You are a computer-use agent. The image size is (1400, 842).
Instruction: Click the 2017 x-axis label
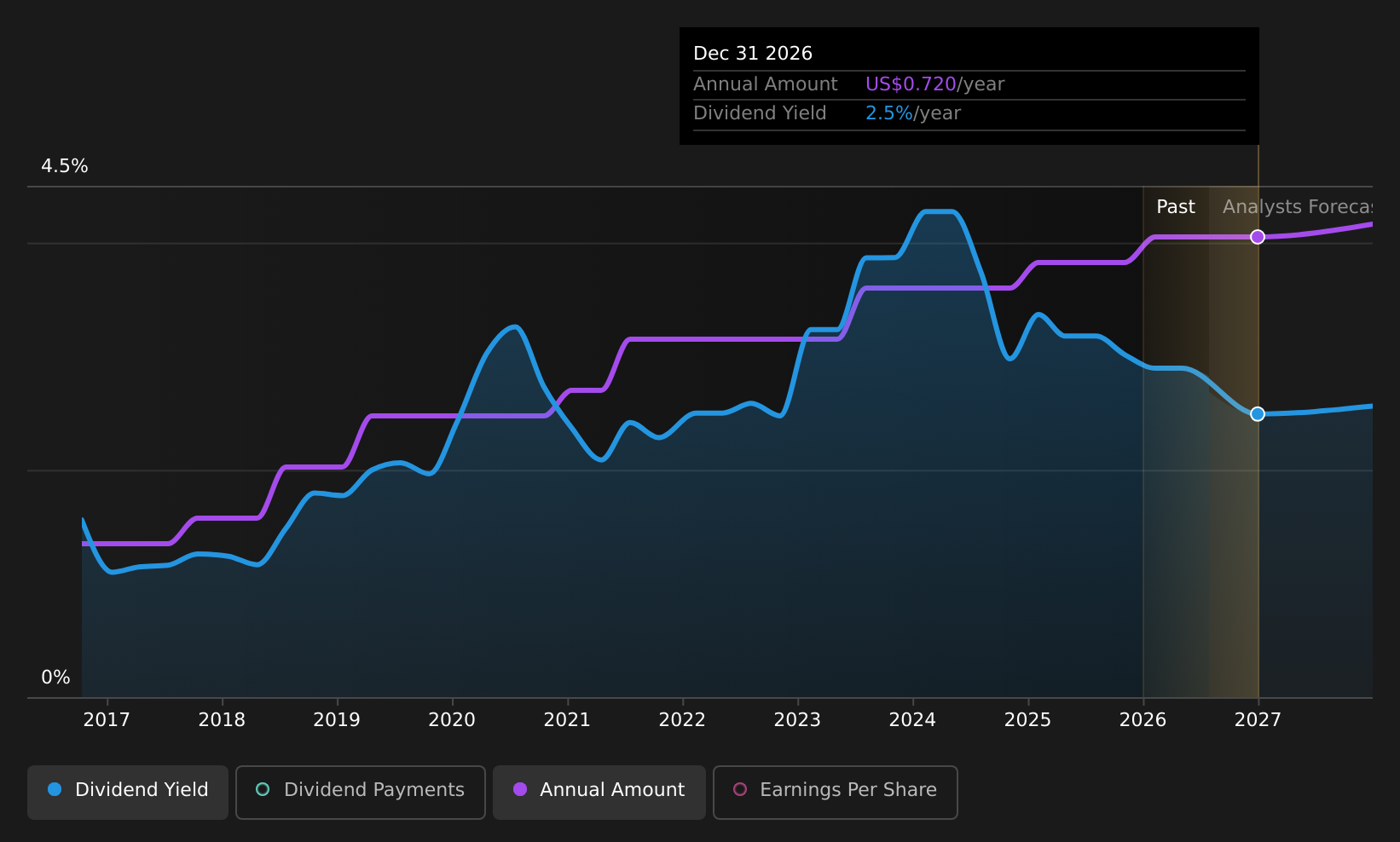107,720
